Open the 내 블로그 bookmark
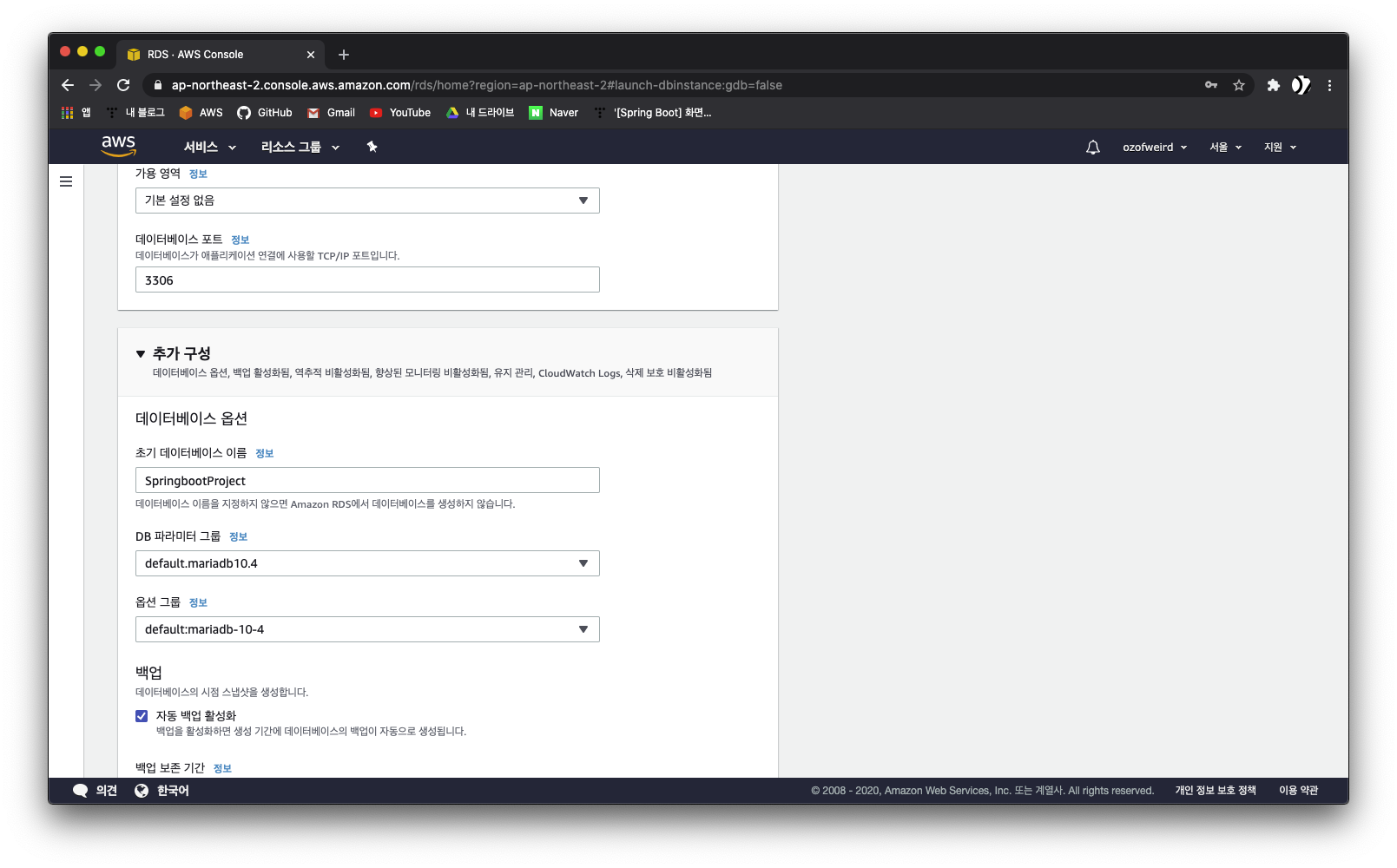This screenshot has height=868, width=1397. coord(135,113)
